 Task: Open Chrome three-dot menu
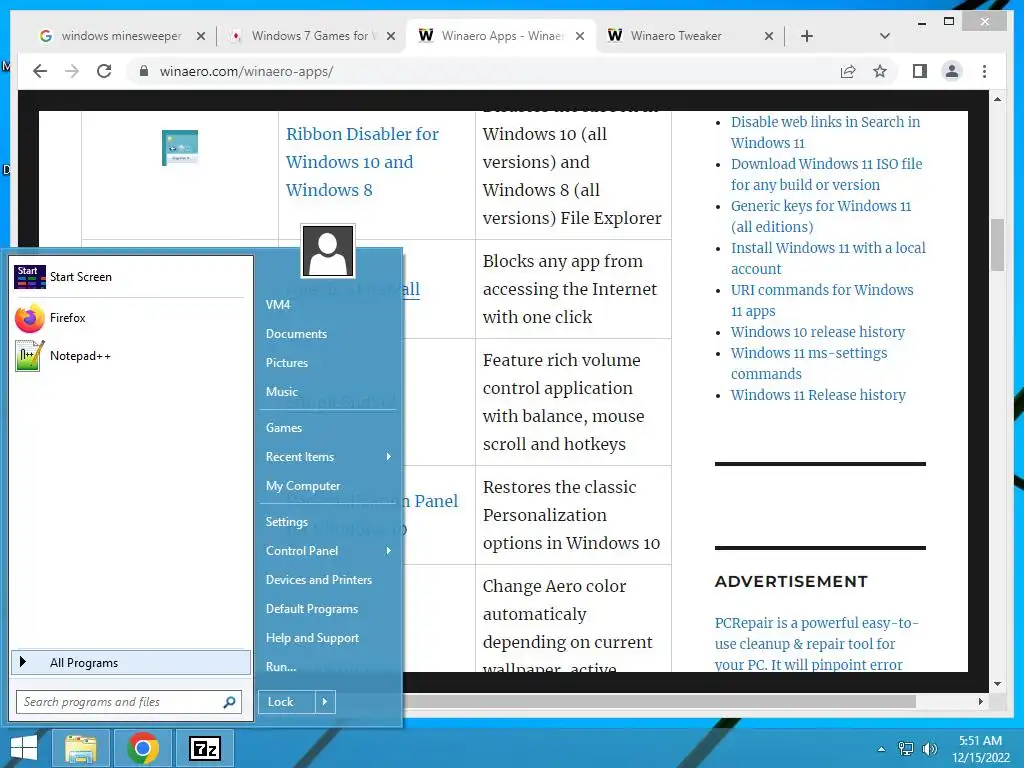984,71
